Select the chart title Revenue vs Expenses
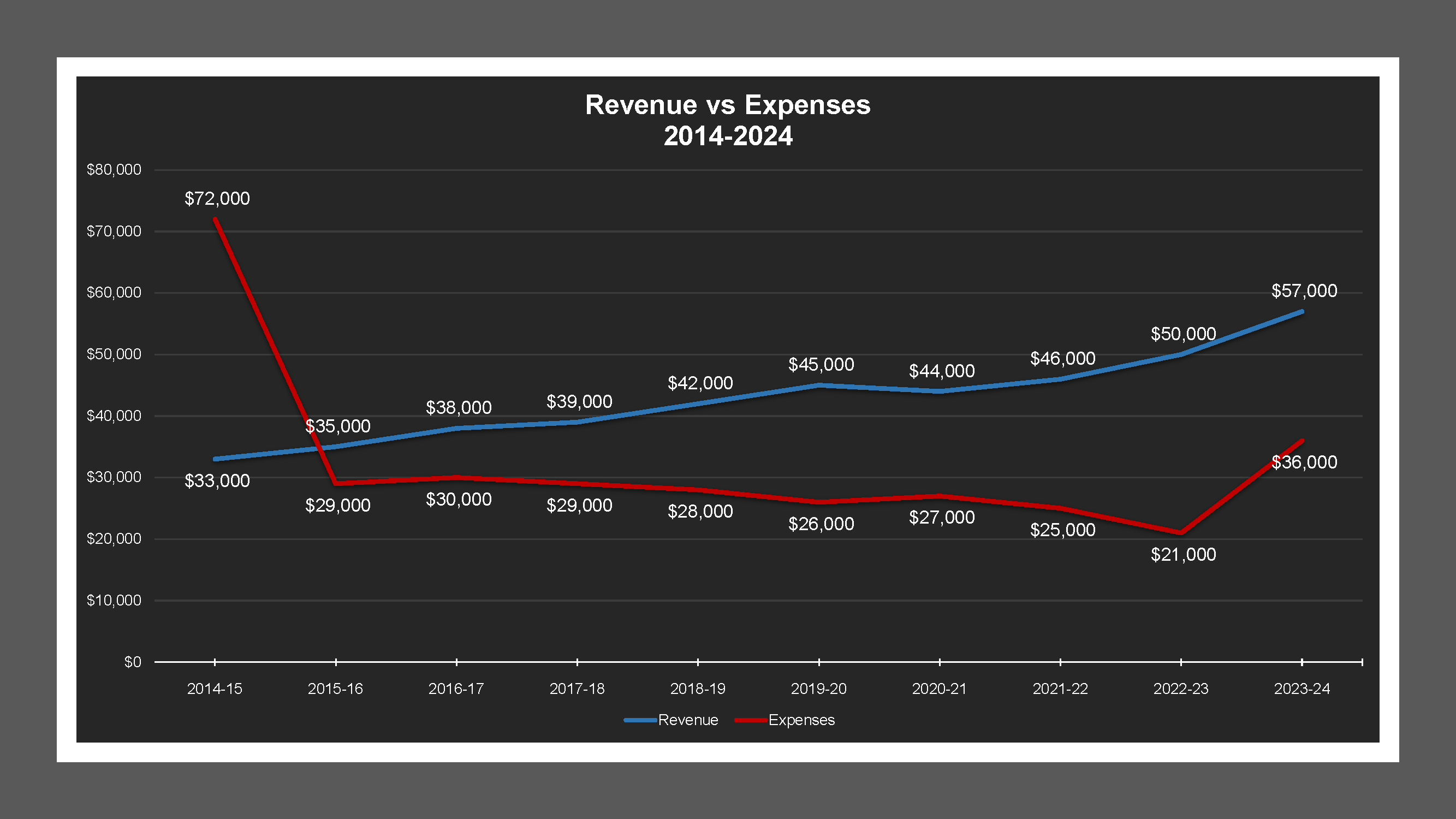Screen dimensions: 1456x819 point(728,105)
